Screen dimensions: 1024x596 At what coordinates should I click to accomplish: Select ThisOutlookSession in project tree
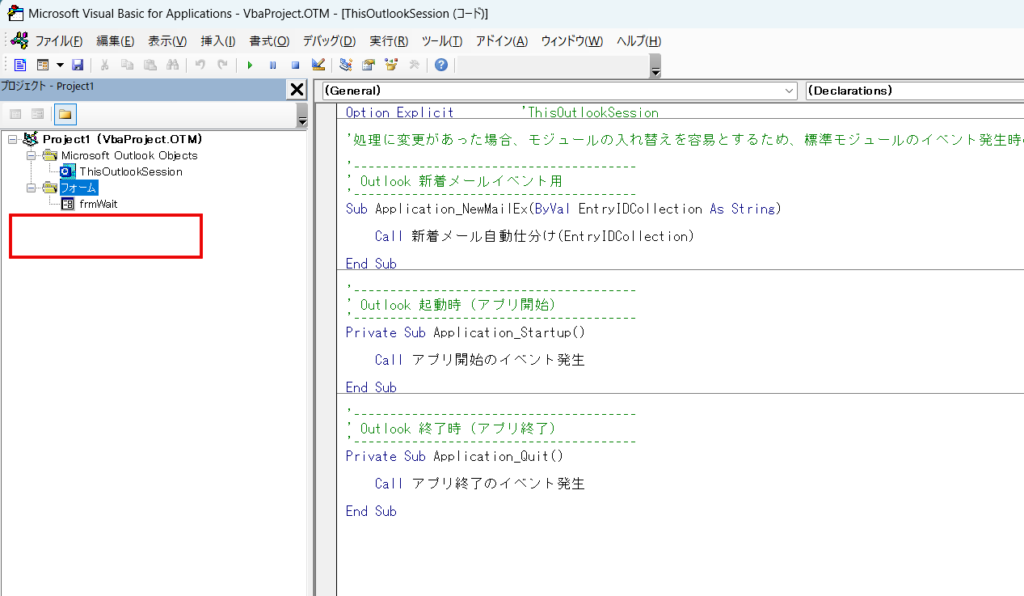point(131,171)
